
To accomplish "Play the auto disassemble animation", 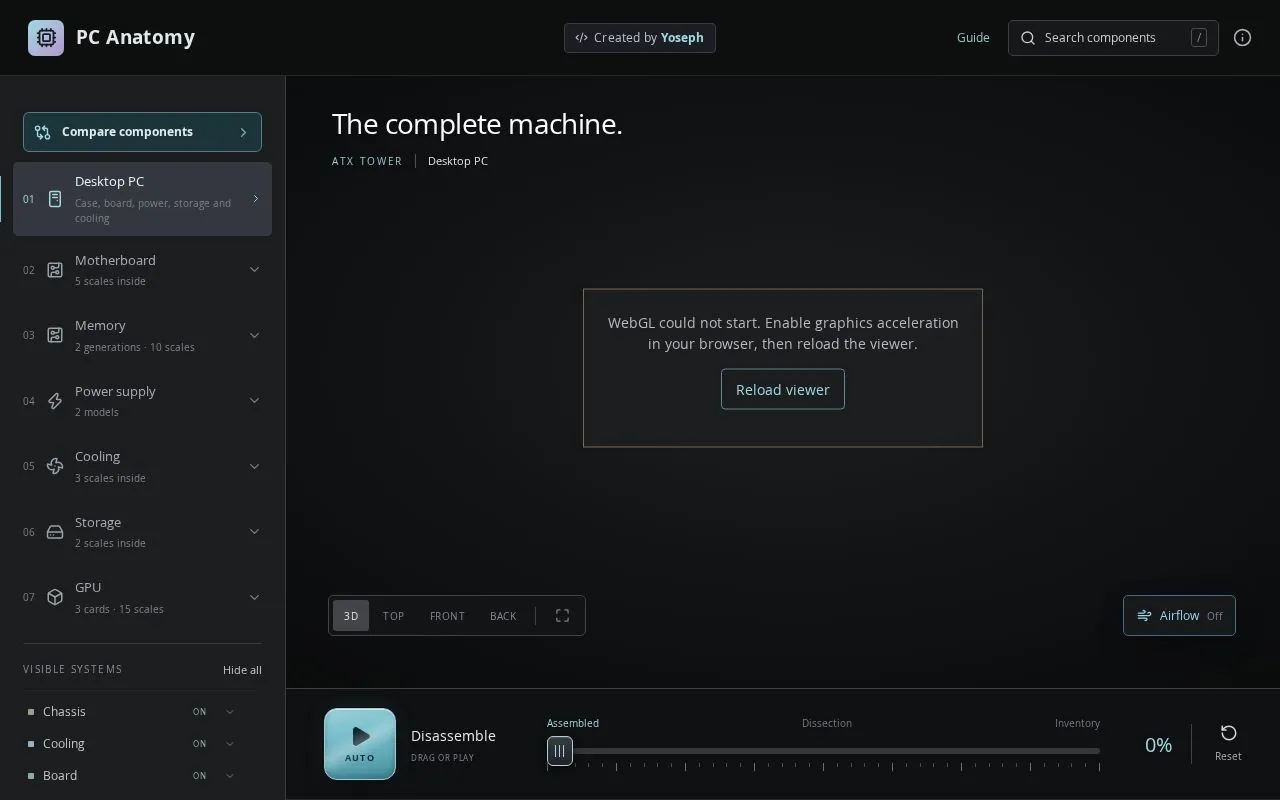I will click(360, 744).
